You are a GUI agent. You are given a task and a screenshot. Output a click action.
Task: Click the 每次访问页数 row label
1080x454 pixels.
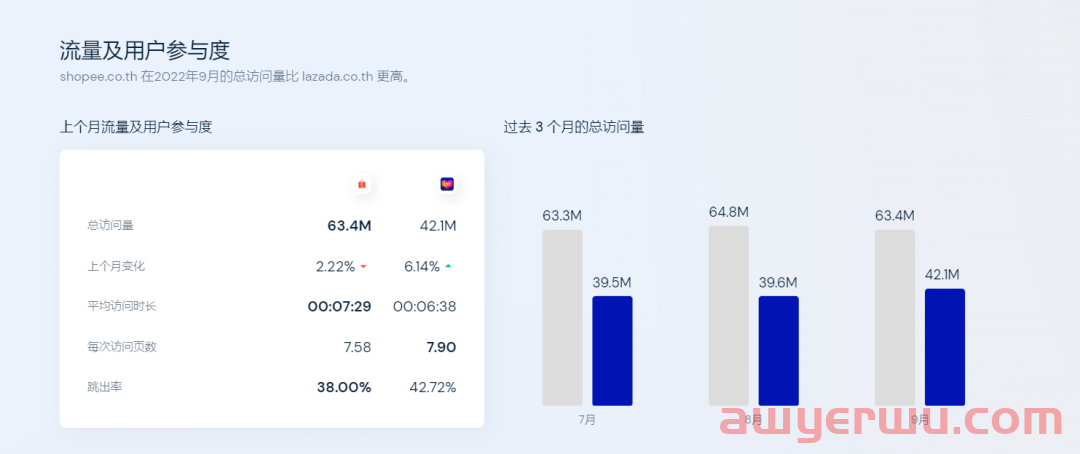click(122, 347)
